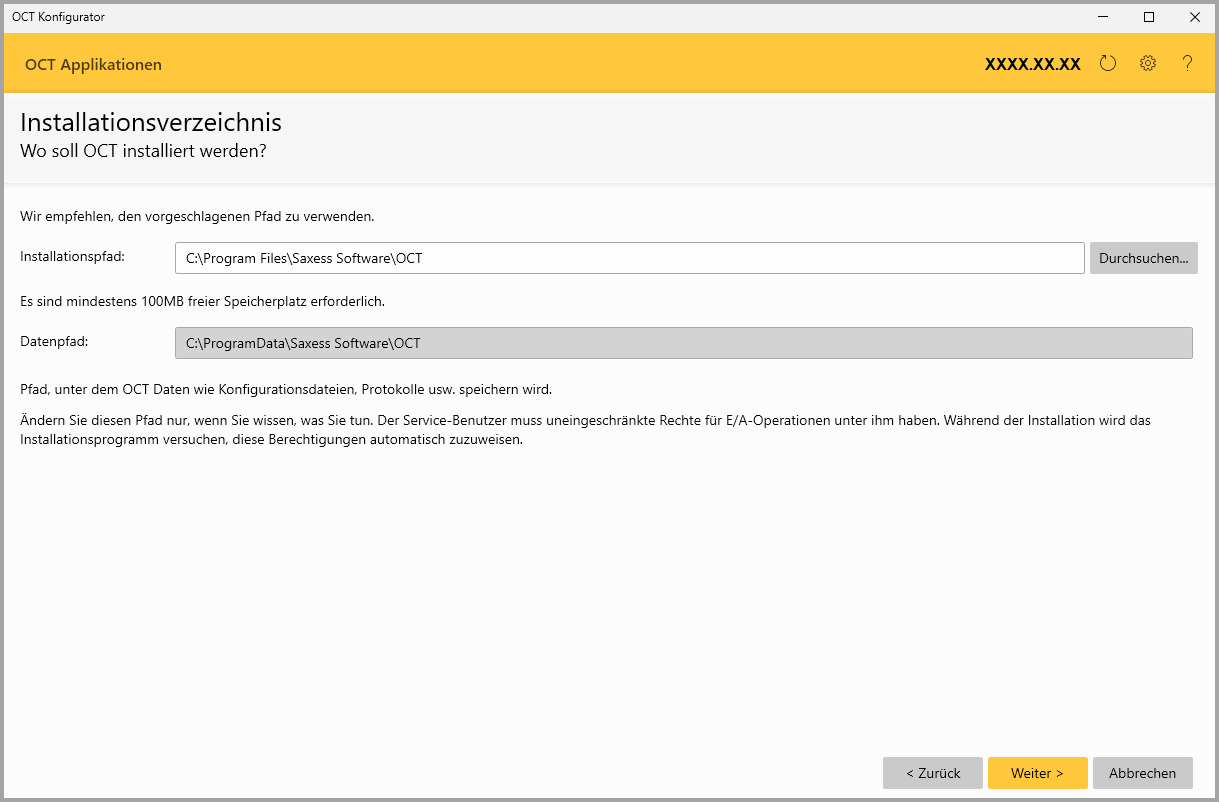Click the subtitle asking where to install OCT

coord(143,151)
